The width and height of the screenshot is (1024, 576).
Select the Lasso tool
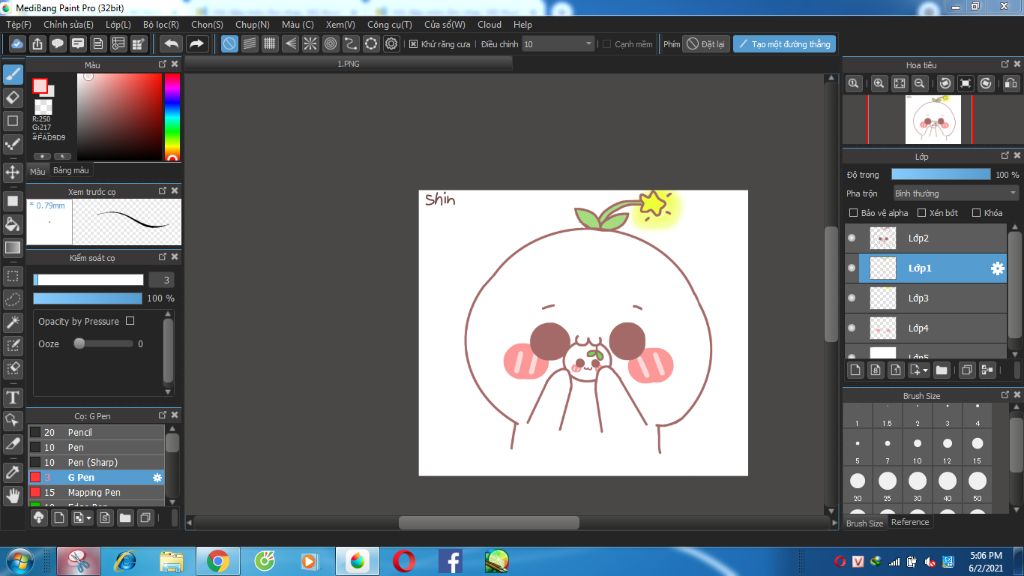point(13,299)
